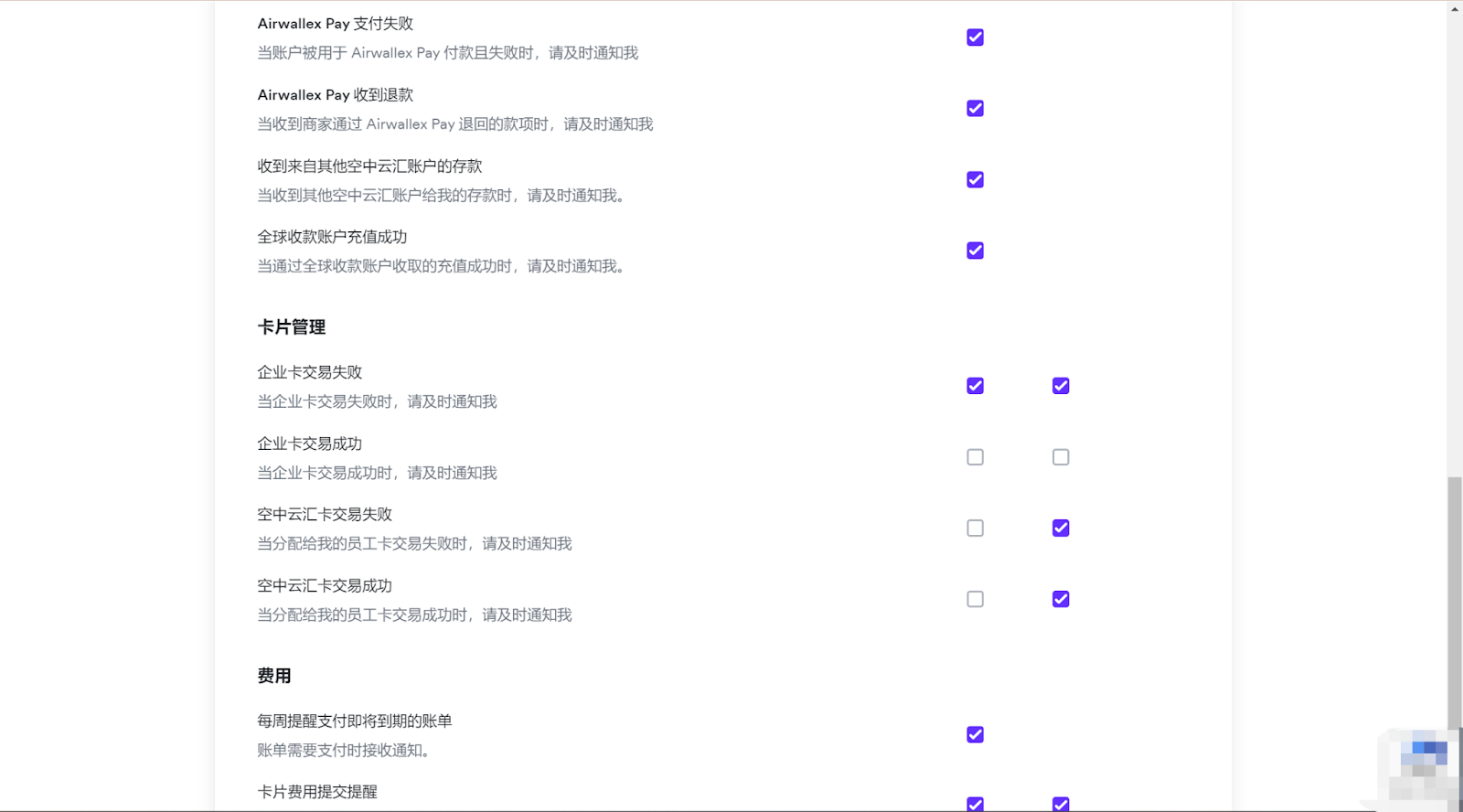
Task: Click the 全球收款账户充值成功 title
Action: (332, 237)
